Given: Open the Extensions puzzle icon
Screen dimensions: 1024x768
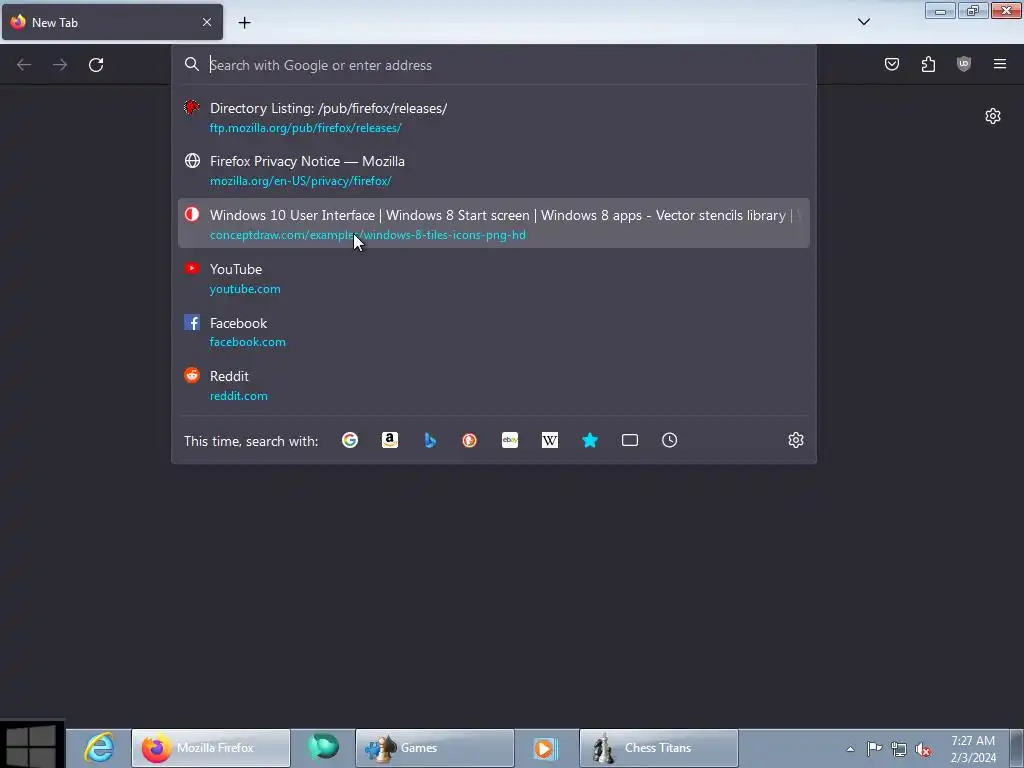Looking at the screenshot, I should pos(928,64).
